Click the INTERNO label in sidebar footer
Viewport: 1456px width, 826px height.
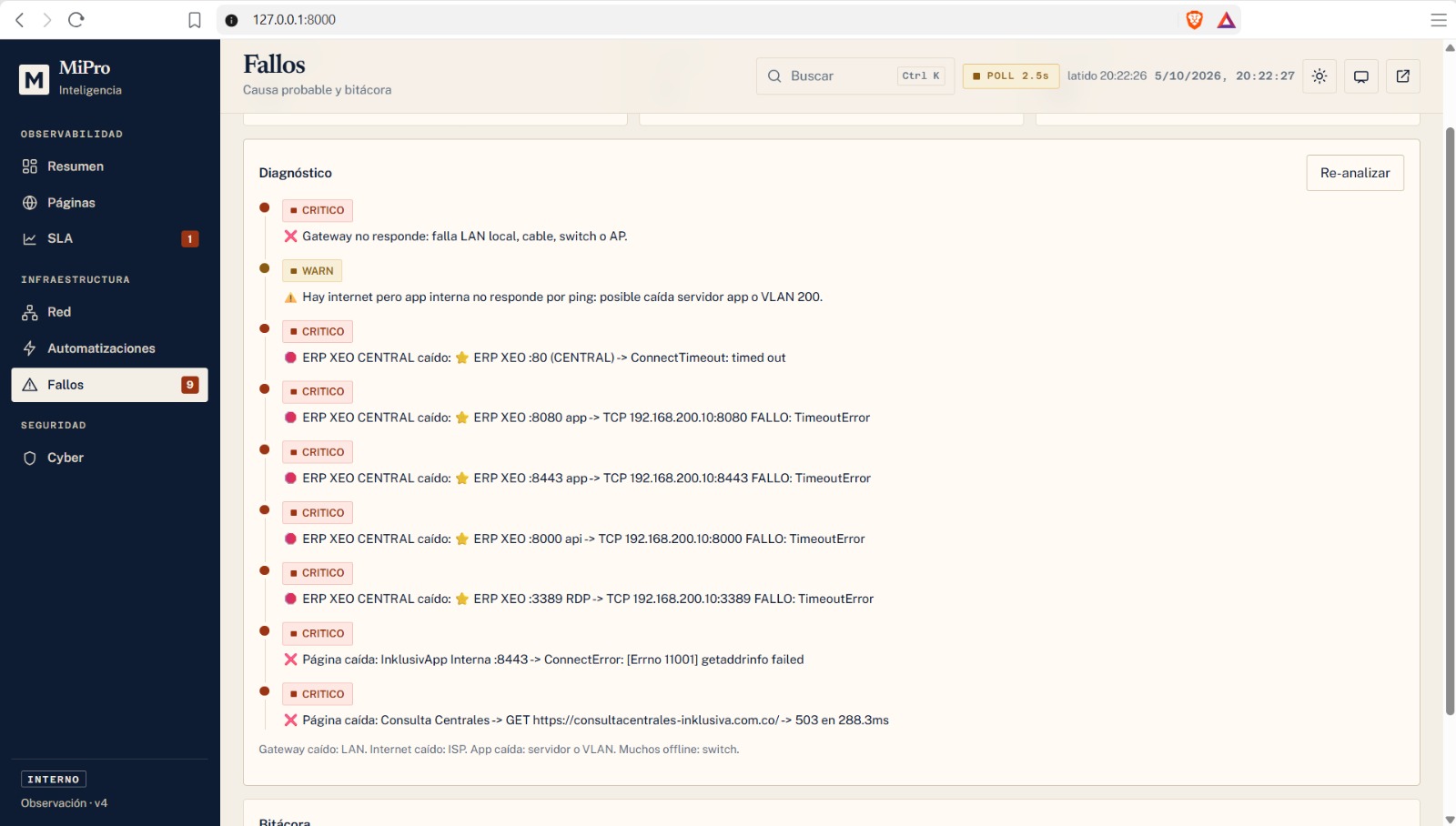click(x=54, y=780)
